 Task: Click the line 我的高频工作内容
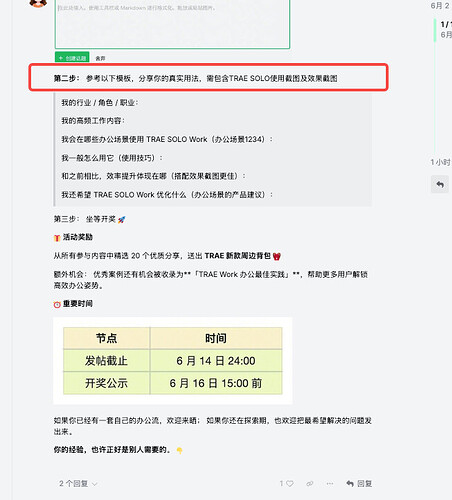pos(93,121)
